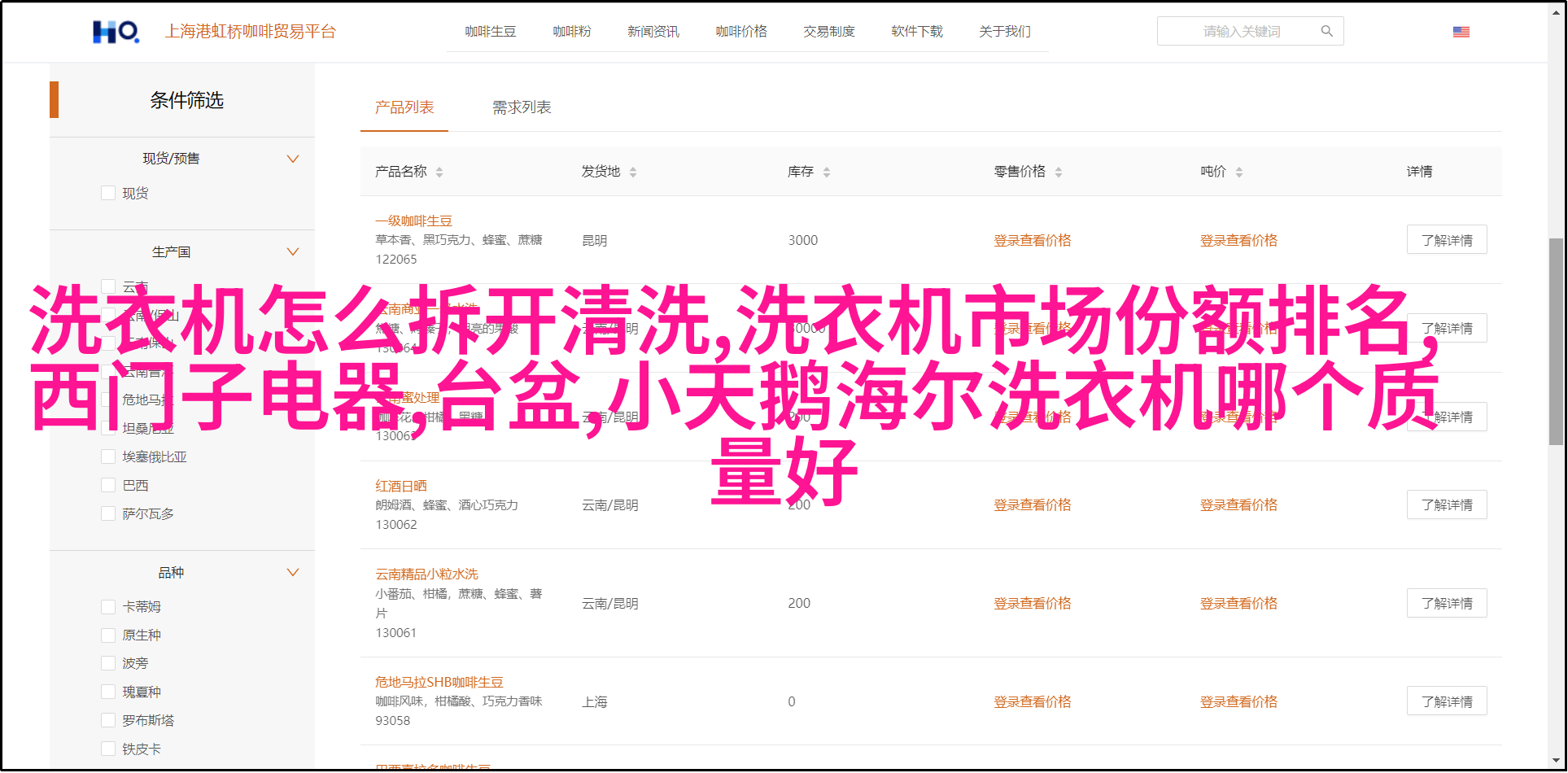Collapse the 品种 filter section
Viewport: 1568px width, 773px height.
293,573
